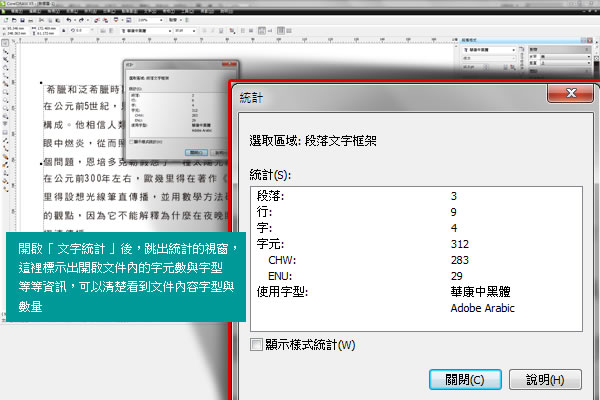The width and height of the screenshot is (600, 400).
Task: Click the rotation angle input field
Action: [82, 30]
